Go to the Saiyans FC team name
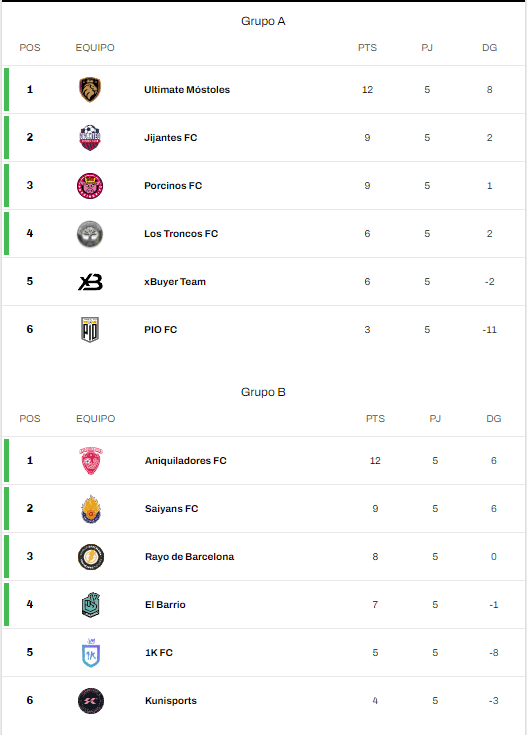The height and width of the screenshot is (735, 527). click(171, 509)
